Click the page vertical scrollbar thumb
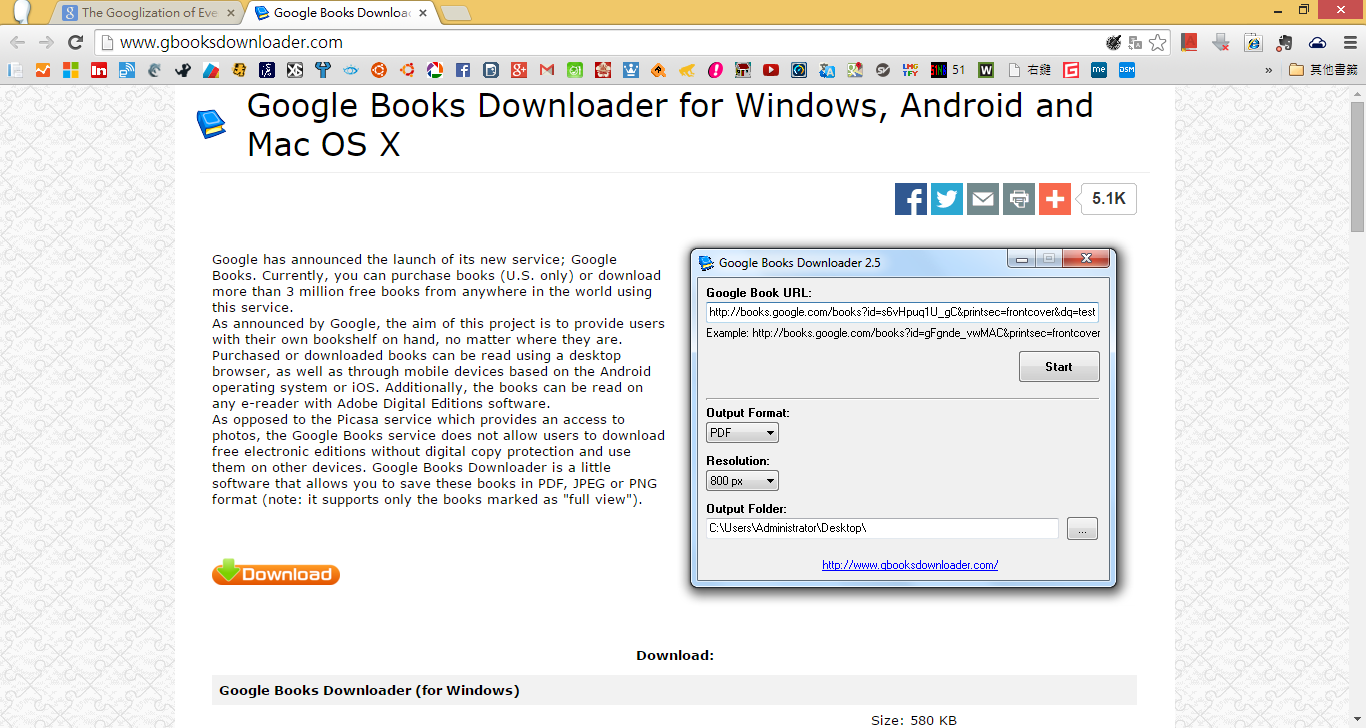 (x=1357, y=166)
